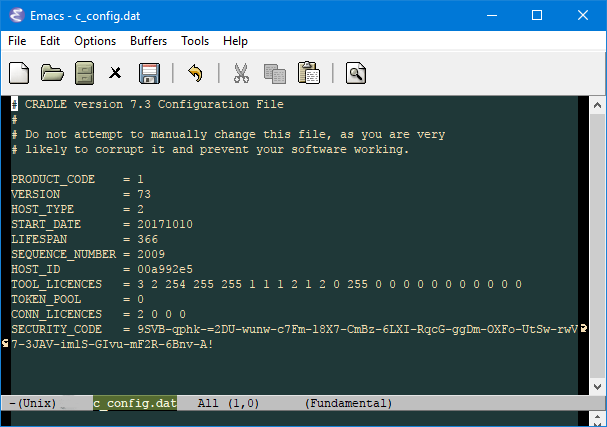Copy selection with the copy icon
This screenshot has height=427, width=607.
click(275, 74)
